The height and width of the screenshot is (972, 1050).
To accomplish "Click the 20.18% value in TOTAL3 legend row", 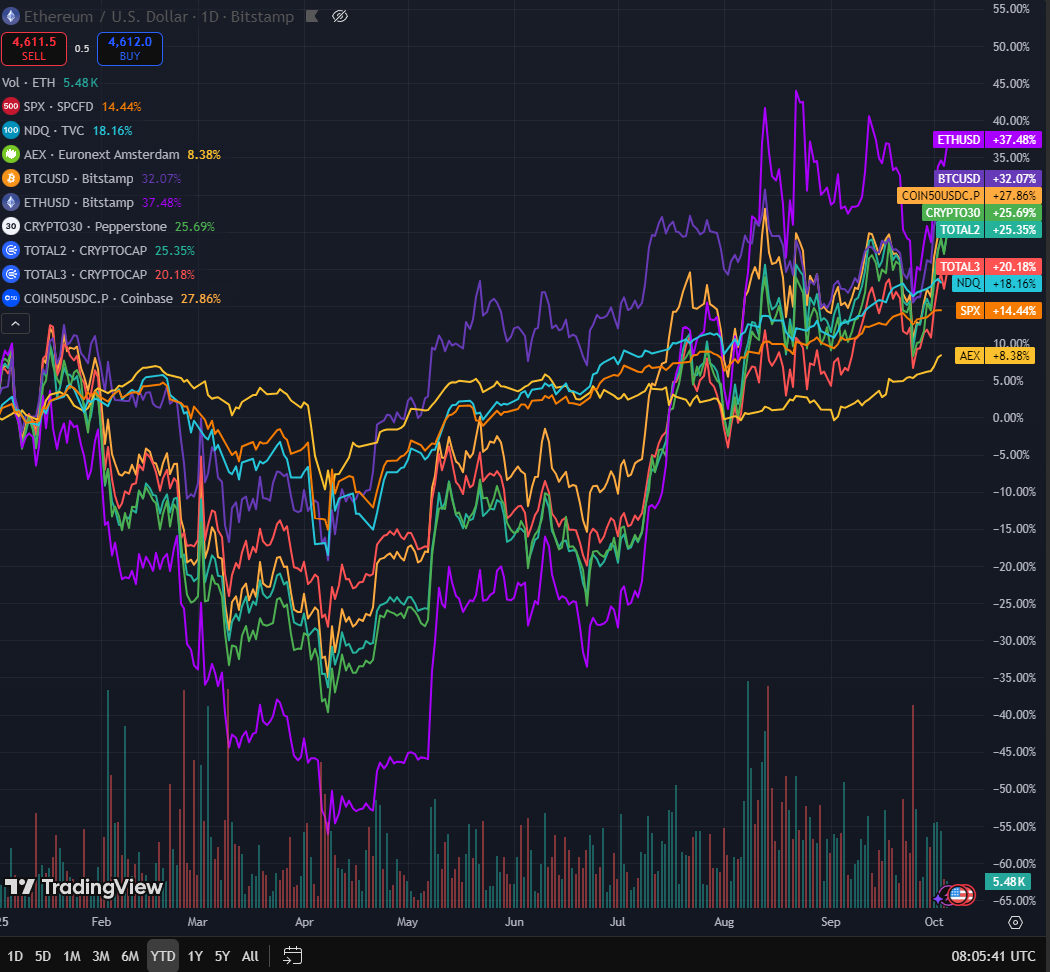I will 175,274.
